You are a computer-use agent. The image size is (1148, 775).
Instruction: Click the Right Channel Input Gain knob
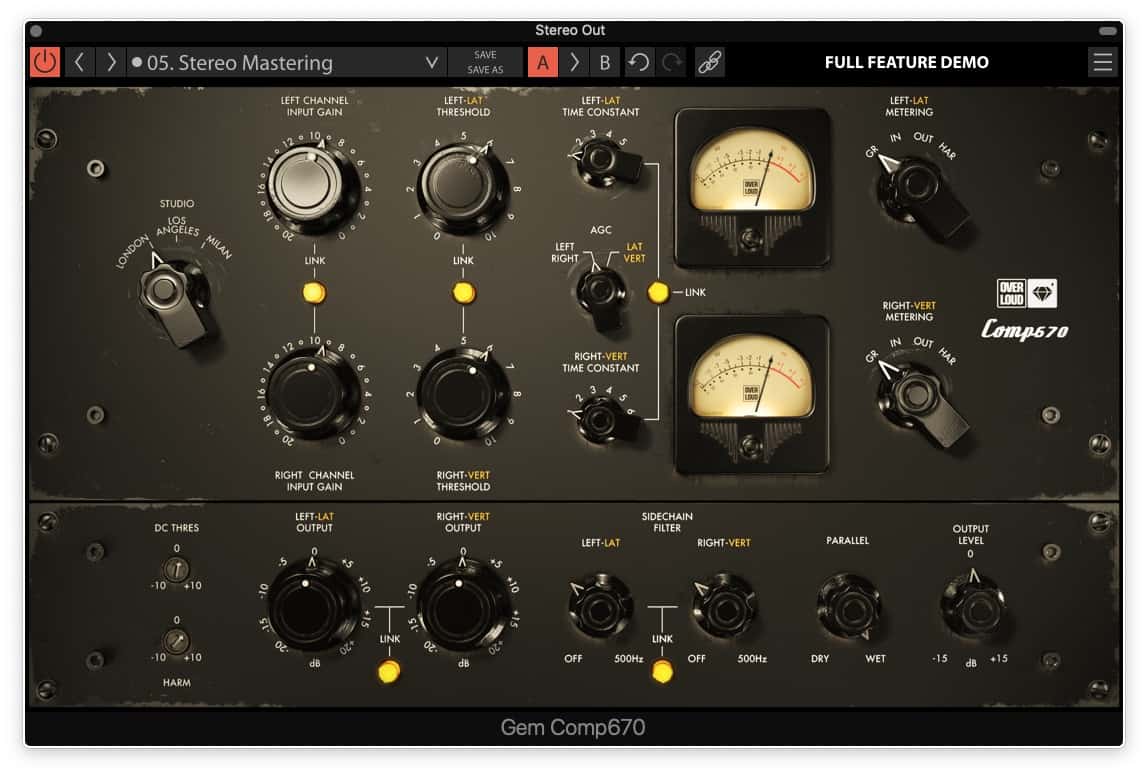(x=313, y=394)
